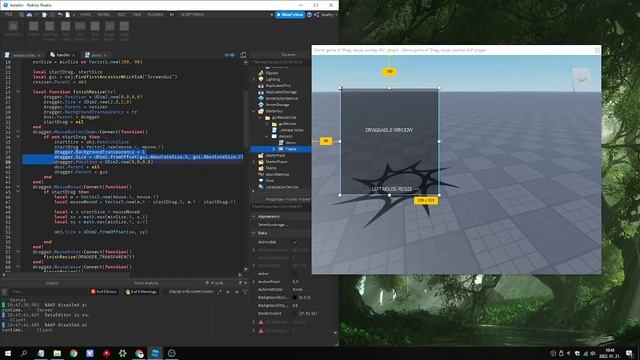The height and width of the screenshot is (360, 640).
Task: Expand the Lighting node in Explorer
Action: [253, 79]
